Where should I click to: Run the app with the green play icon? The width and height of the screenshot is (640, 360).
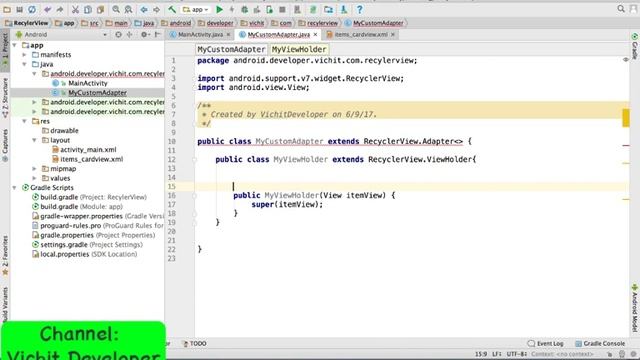point(219,9)
